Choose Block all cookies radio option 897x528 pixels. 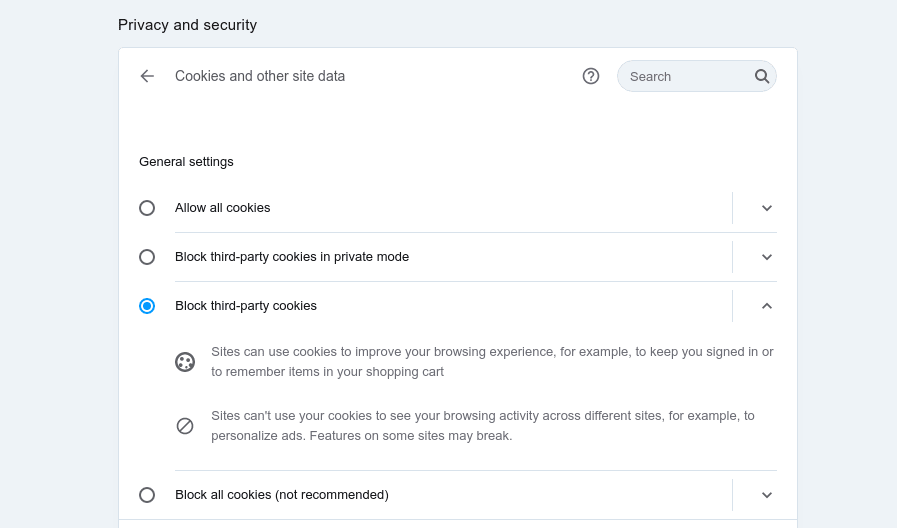coord(147,495)
